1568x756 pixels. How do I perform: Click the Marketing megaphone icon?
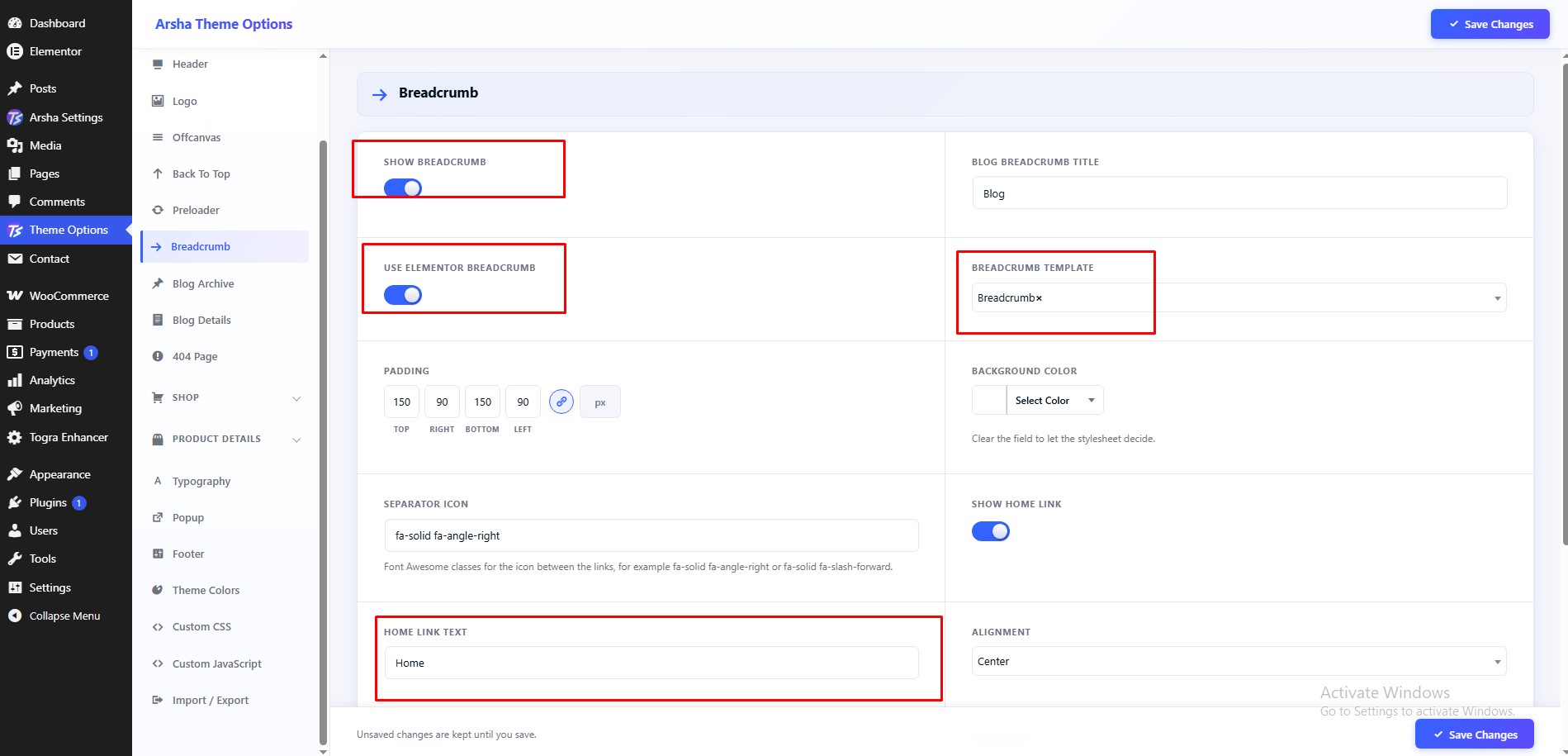coord(14,408)
